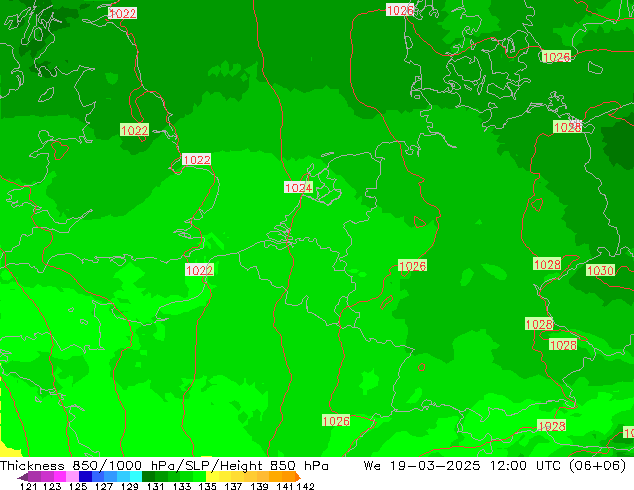Click legend value 133

pyautogui.click(x=182, y=486)
